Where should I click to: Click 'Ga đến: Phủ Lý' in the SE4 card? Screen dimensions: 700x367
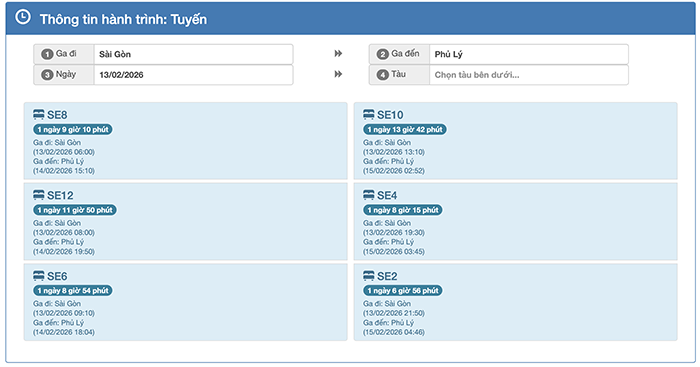coord(388,242)
